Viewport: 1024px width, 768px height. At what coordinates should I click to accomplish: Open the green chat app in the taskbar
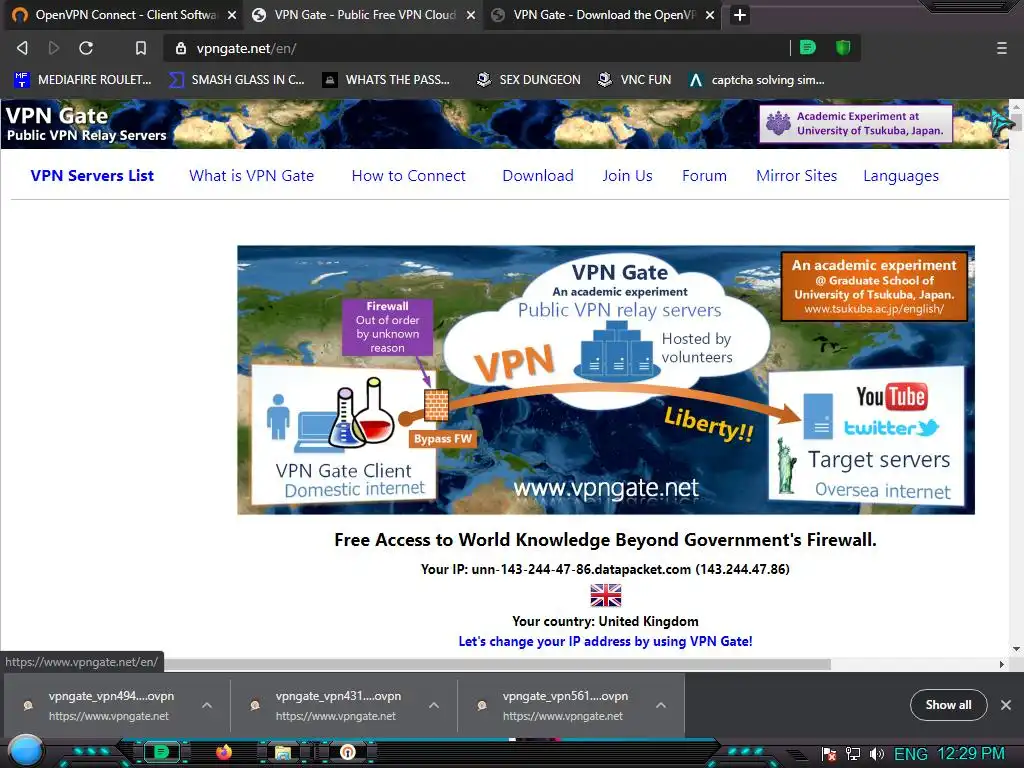161,752
